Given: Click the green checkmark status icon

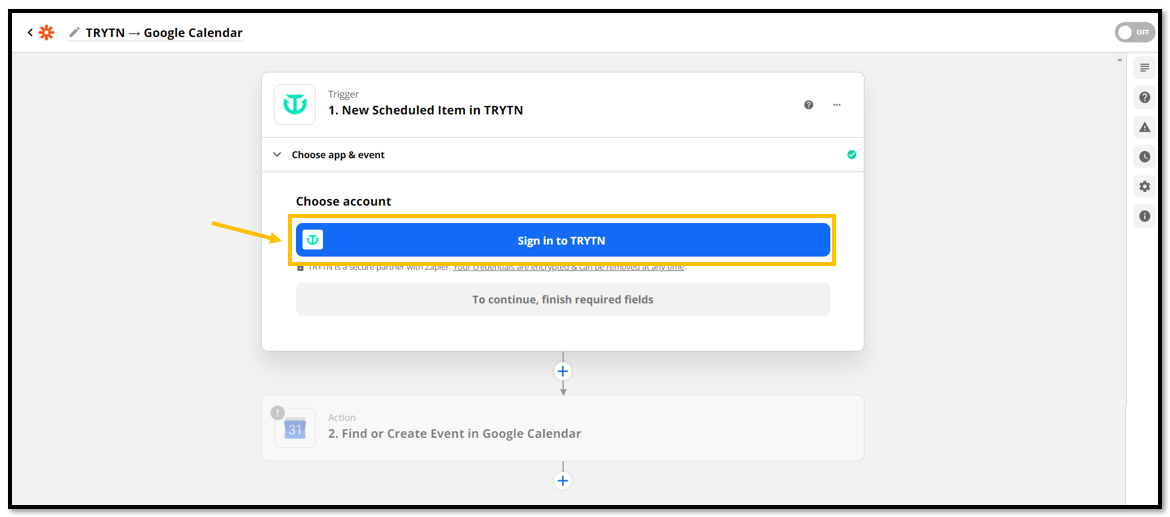Looking at the screenshot, I should coord(851,154).
